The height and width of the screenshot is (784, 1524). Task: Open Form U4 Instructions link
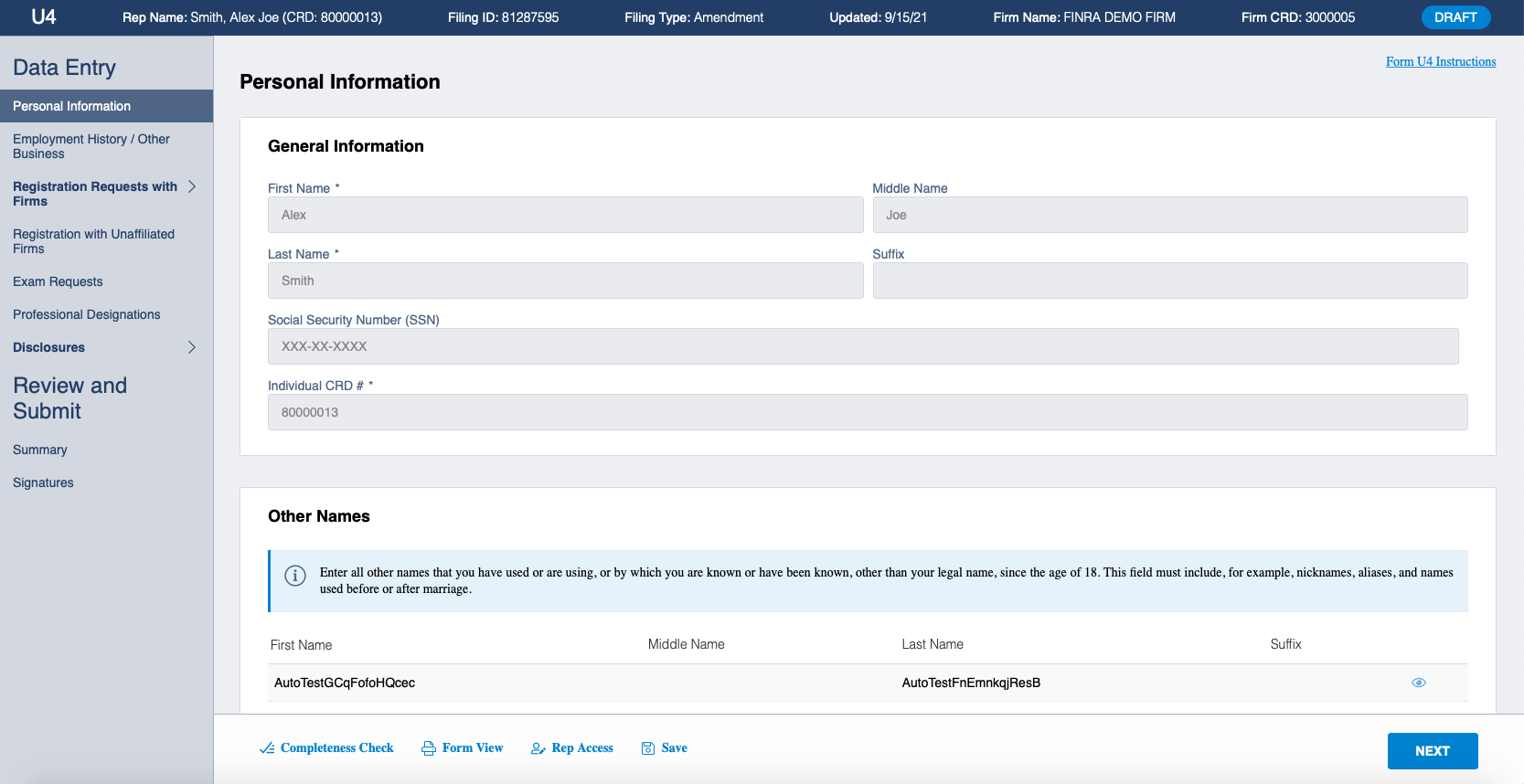click(x=1440, y=61)
